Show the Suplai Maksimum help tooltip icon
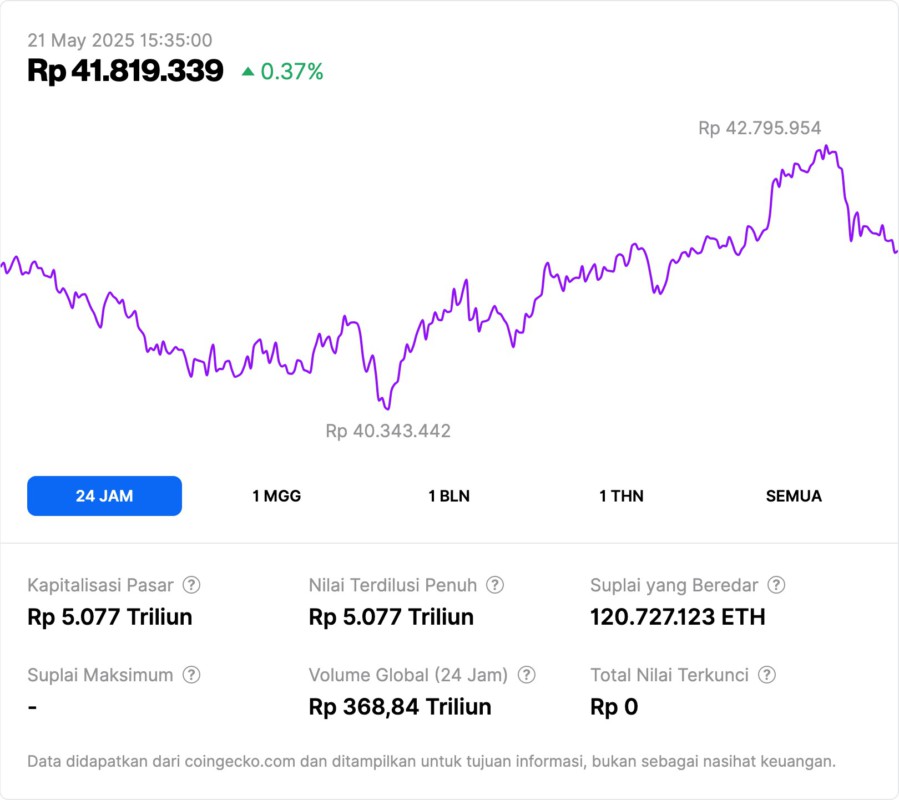The image size is (899, 800). 191,675
